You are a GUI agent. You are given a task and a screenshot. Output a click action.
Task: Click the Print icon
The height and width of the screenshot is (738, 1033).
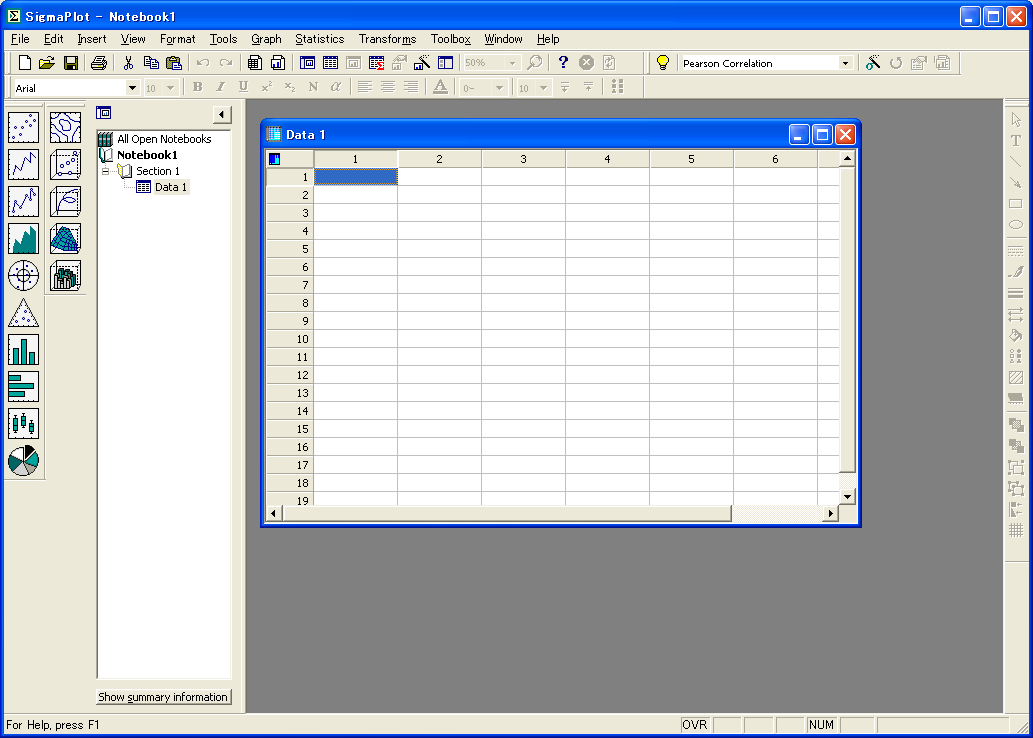[x=99, y=63]
